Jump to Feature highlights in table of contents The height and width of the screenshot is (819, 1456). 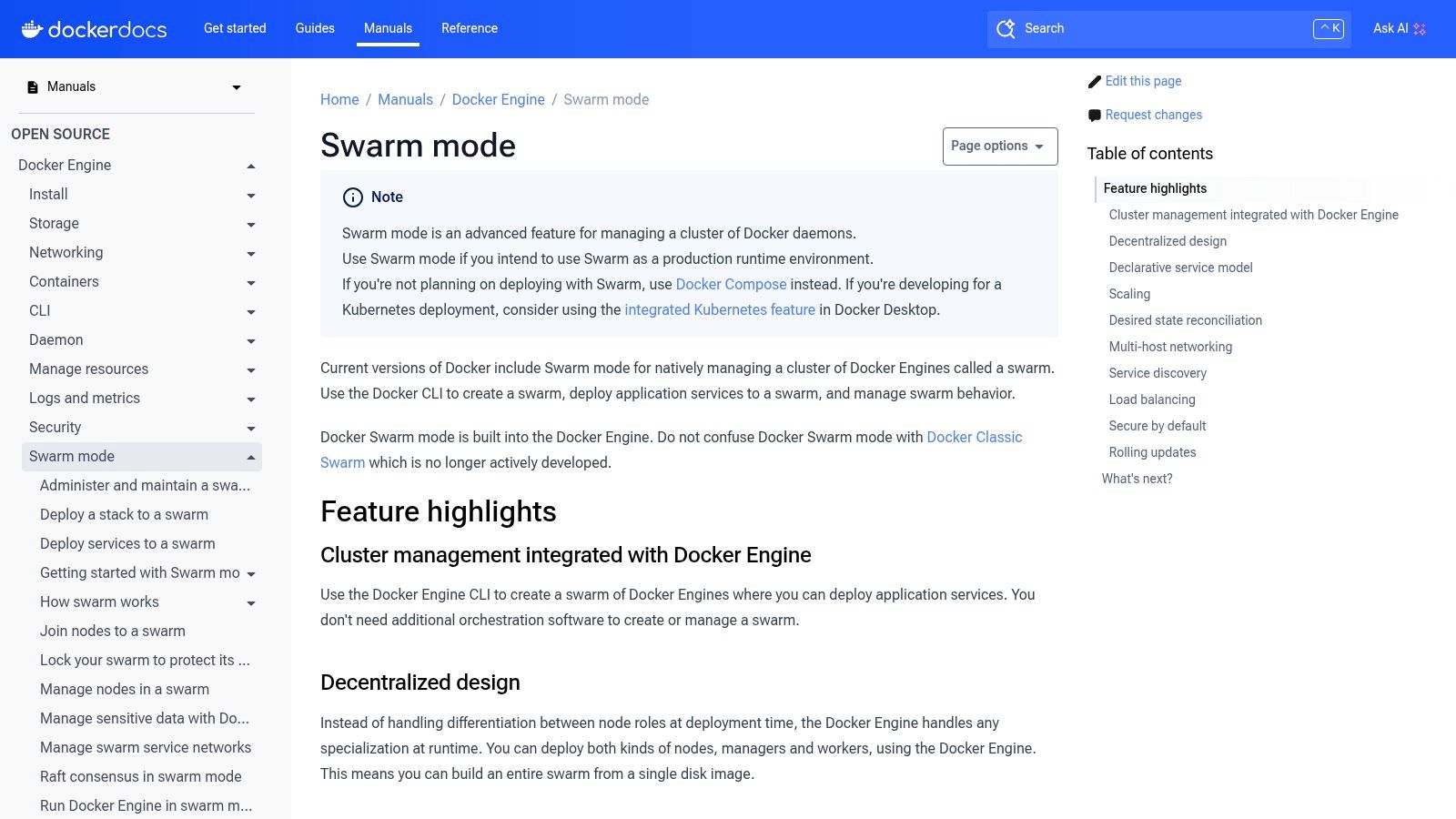[x=1155, y=188]
